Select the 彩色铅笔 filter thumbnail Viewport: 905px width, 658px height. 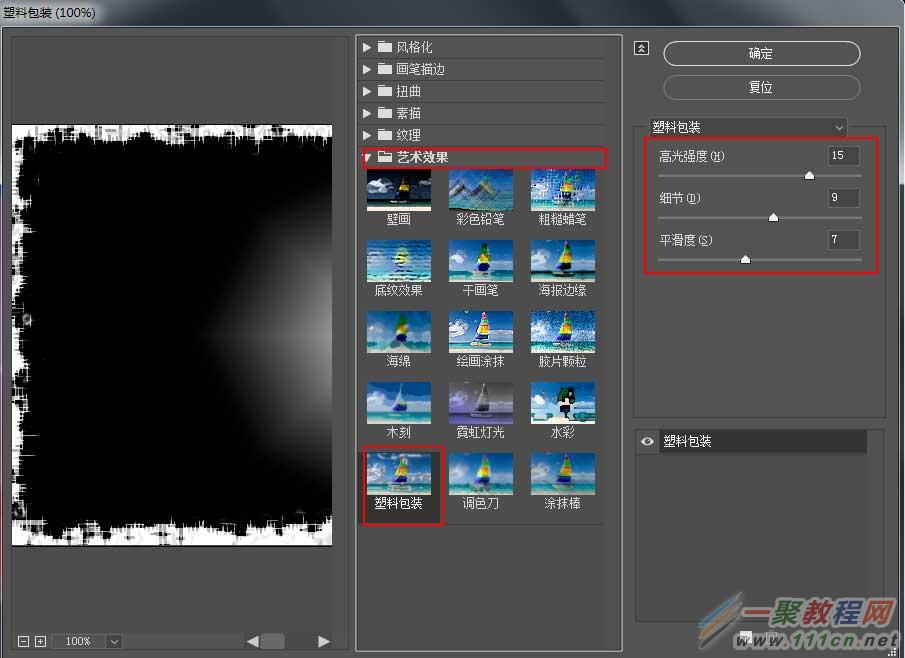point(481,191)
